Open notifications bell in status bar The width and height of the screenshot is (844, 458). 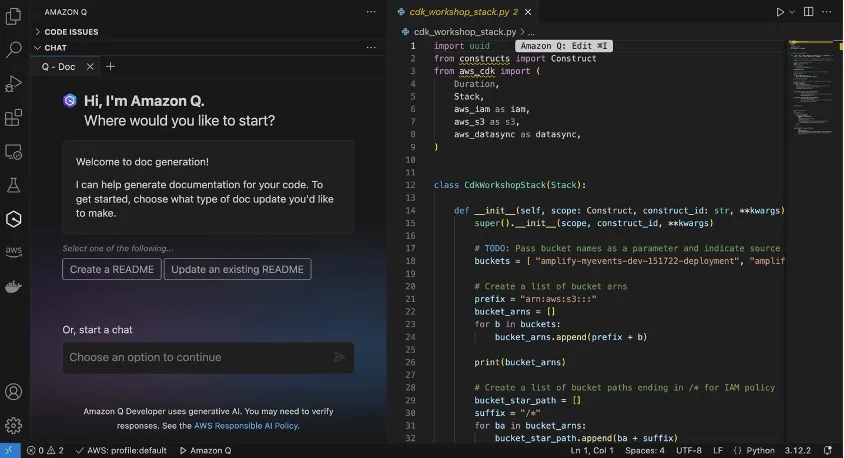coord(828,450)
